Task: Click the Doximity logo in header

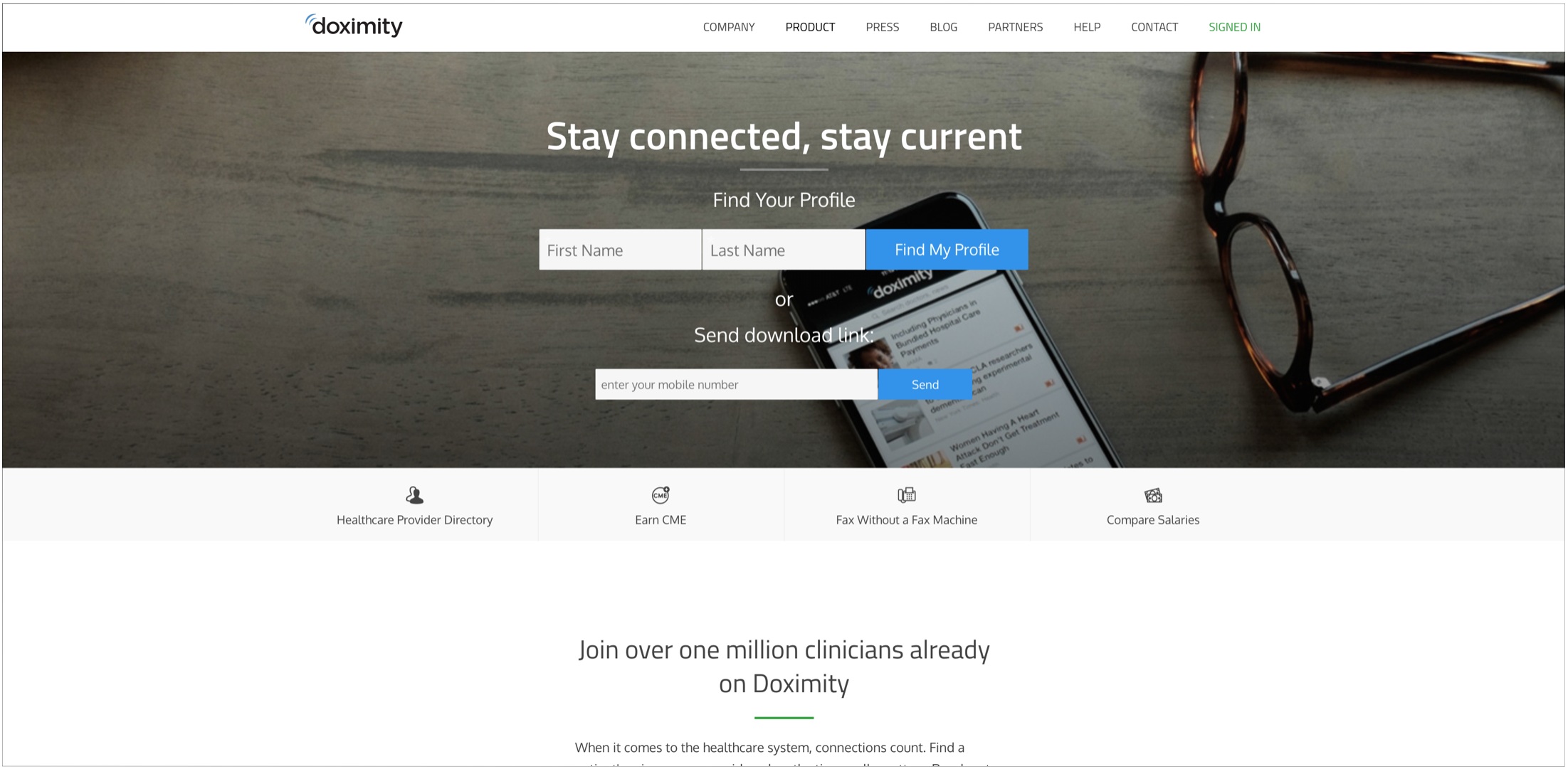Action: point(354,26)
